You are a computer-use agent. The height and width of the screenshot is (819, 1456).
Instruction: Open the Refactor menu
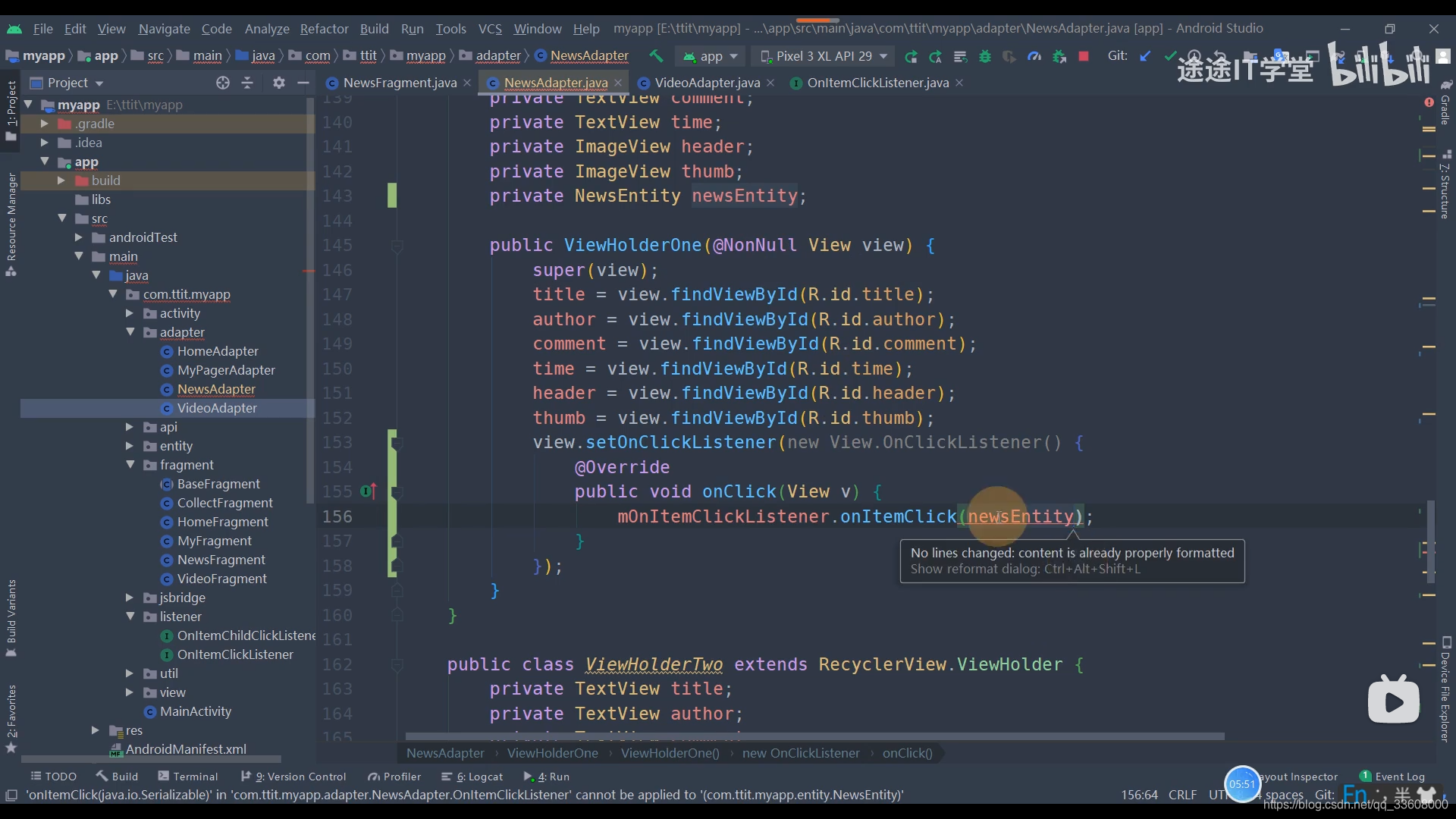(324, 29)
